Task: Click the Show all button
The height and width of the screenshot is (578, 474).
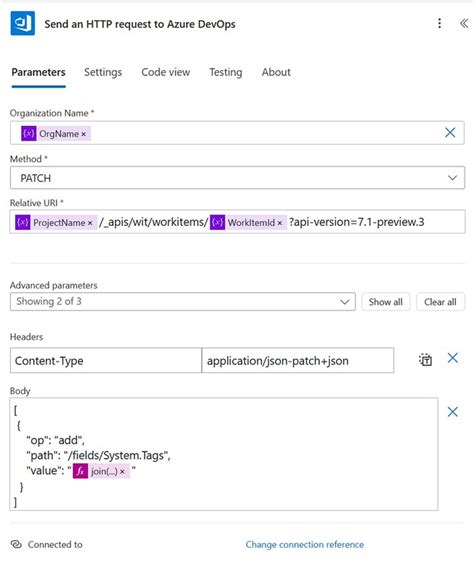Action: tap(386, 302)
